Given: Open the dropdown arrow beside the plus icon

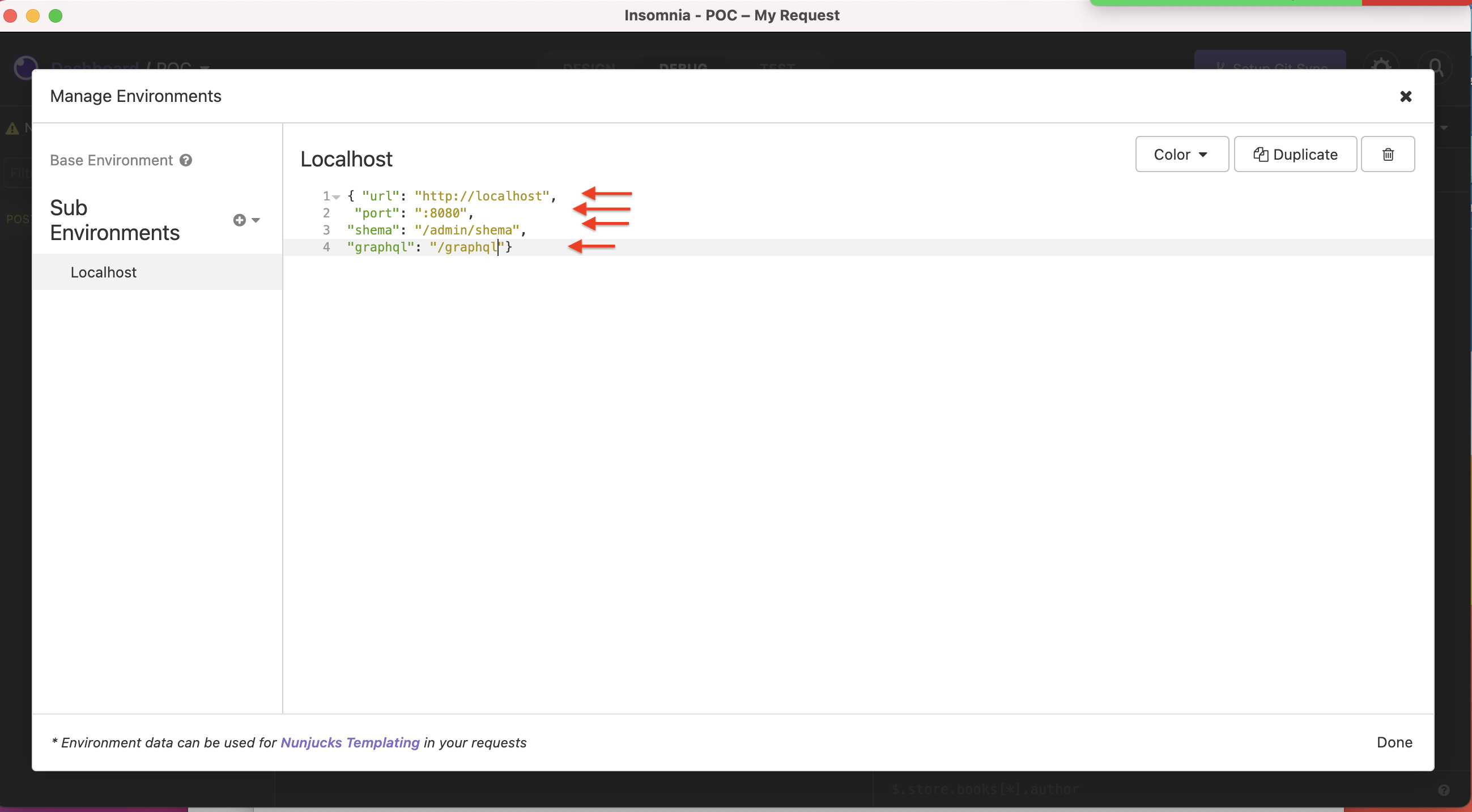Looking at the screenshot, I should tap(256, 220).
